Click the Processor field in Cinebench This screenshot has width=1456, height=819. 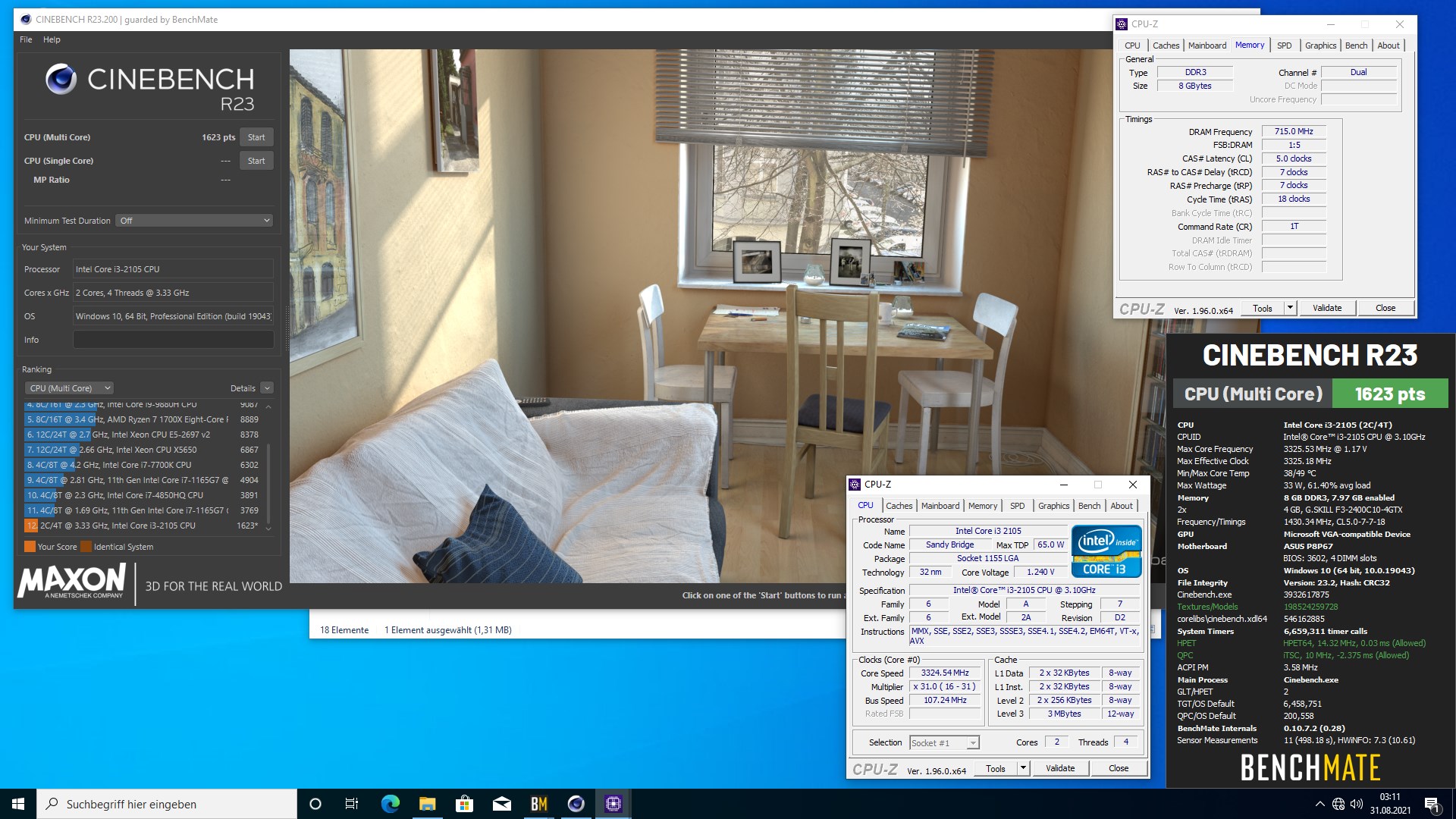point(173,269)
